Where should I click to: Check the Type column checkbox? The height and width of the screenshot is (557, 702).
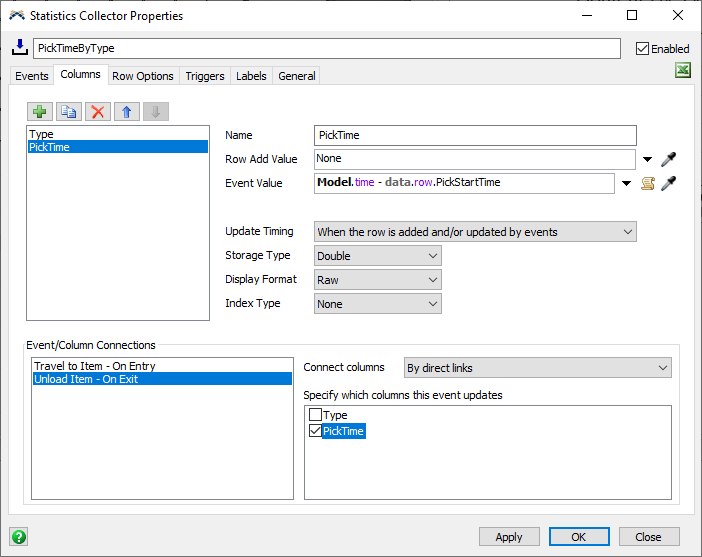click(316, 415)
